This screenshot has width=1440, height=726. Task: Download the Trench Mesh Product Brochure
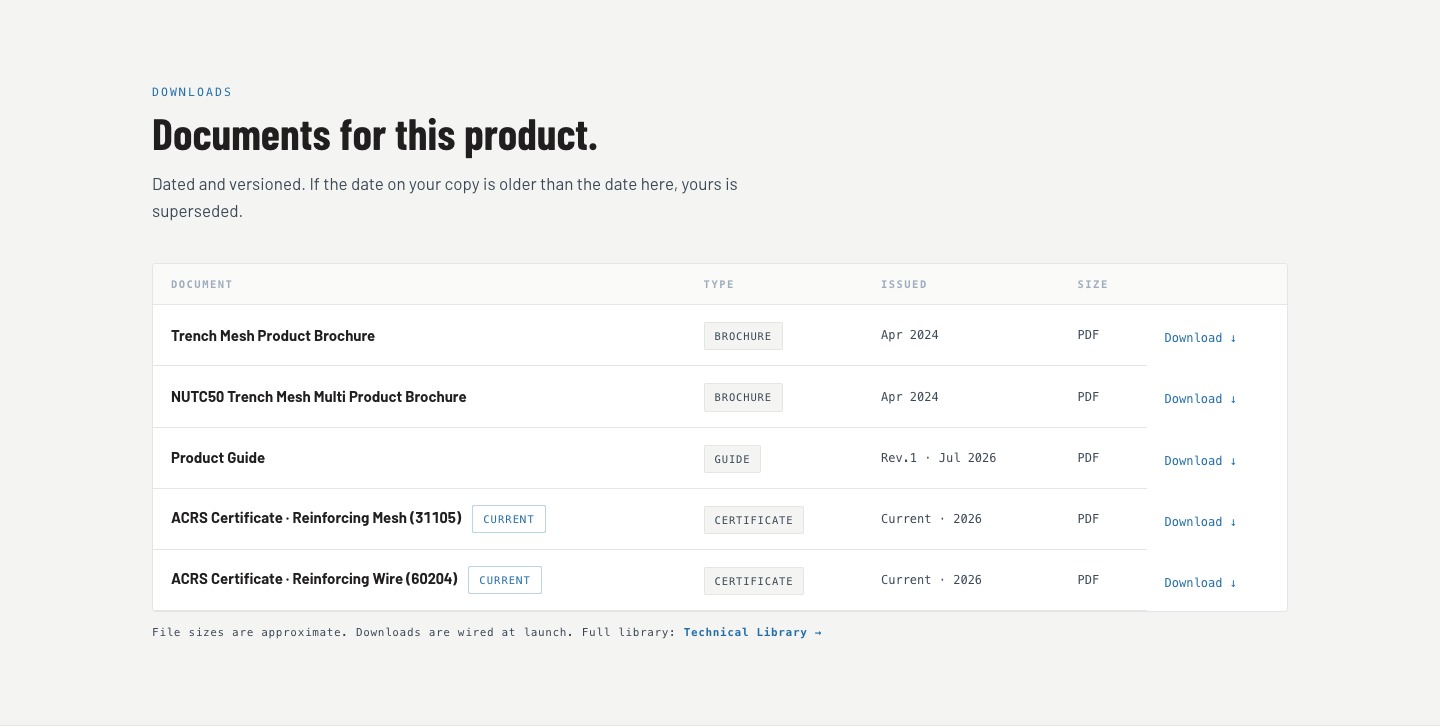pos(1200,338)
